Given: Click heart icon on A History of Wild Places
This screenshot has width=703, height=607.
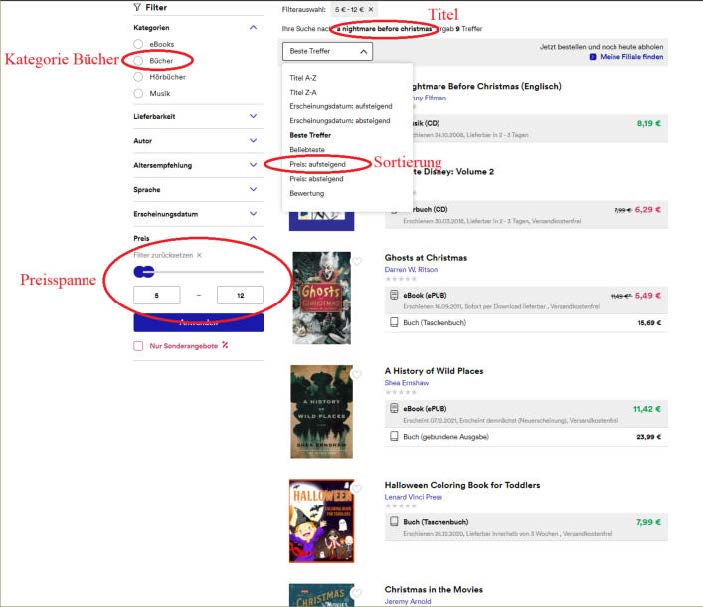Looking at the screenshot, I should point(357,374).
